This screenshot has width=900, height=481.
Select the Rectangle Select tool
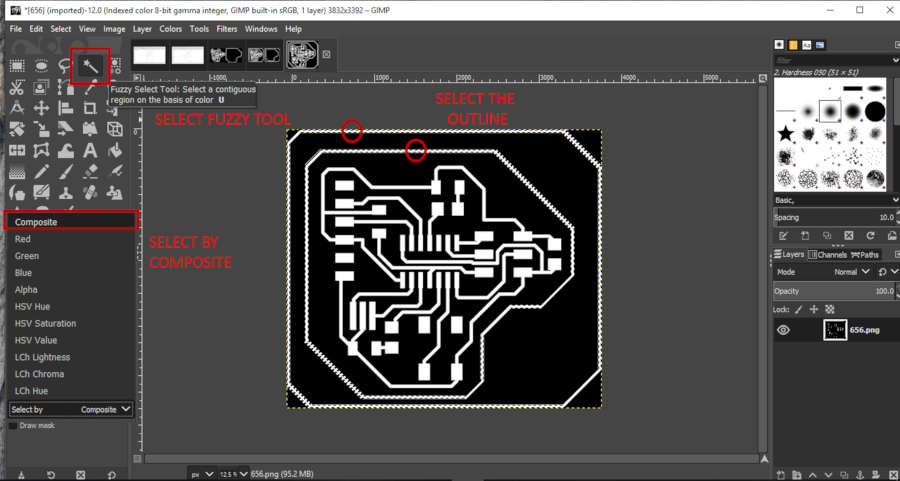[x=17, y=66]
